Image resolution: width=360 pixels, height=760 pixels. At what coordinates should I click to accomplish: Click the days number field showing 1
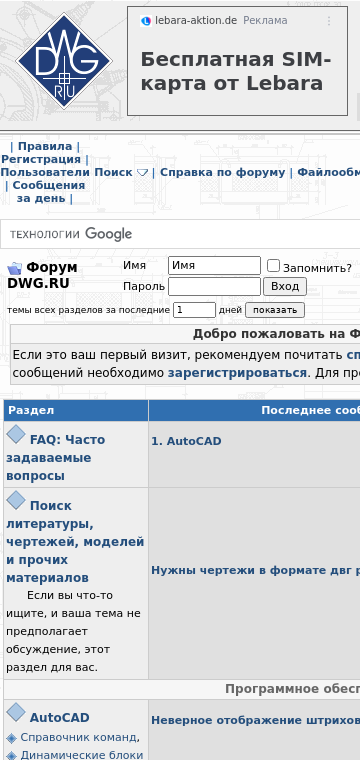point(194,310)
